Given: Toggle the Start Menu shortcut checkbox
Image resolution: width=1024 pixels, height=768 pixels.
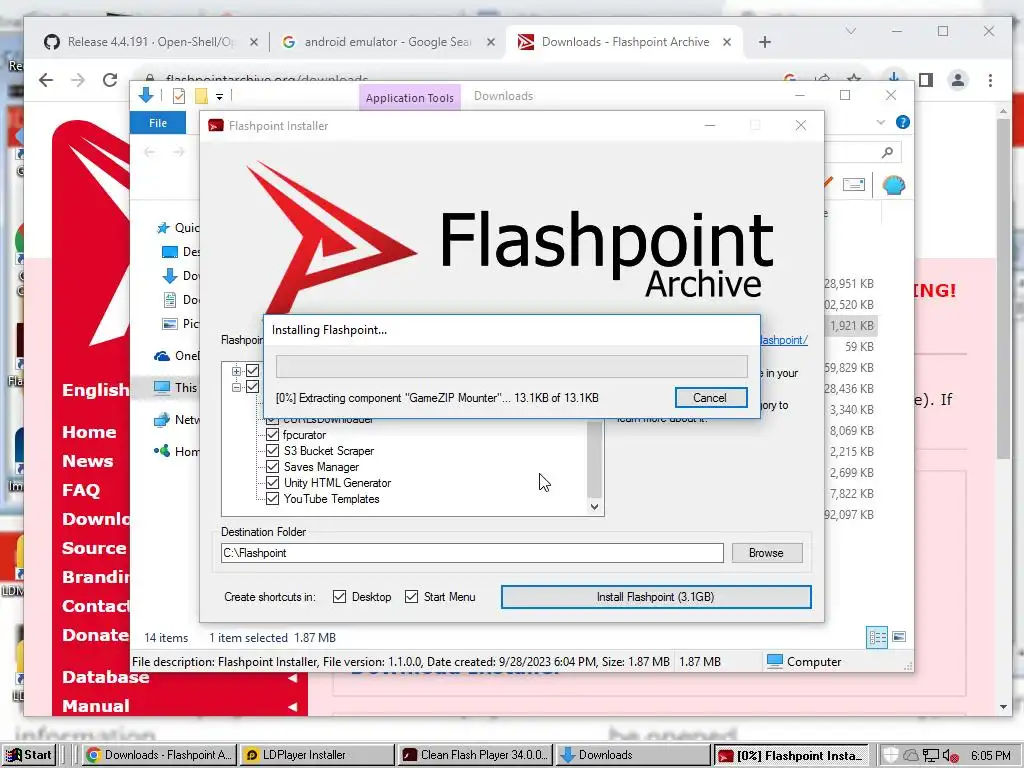Looking at the screenshot, I should (x=411, y=597).
